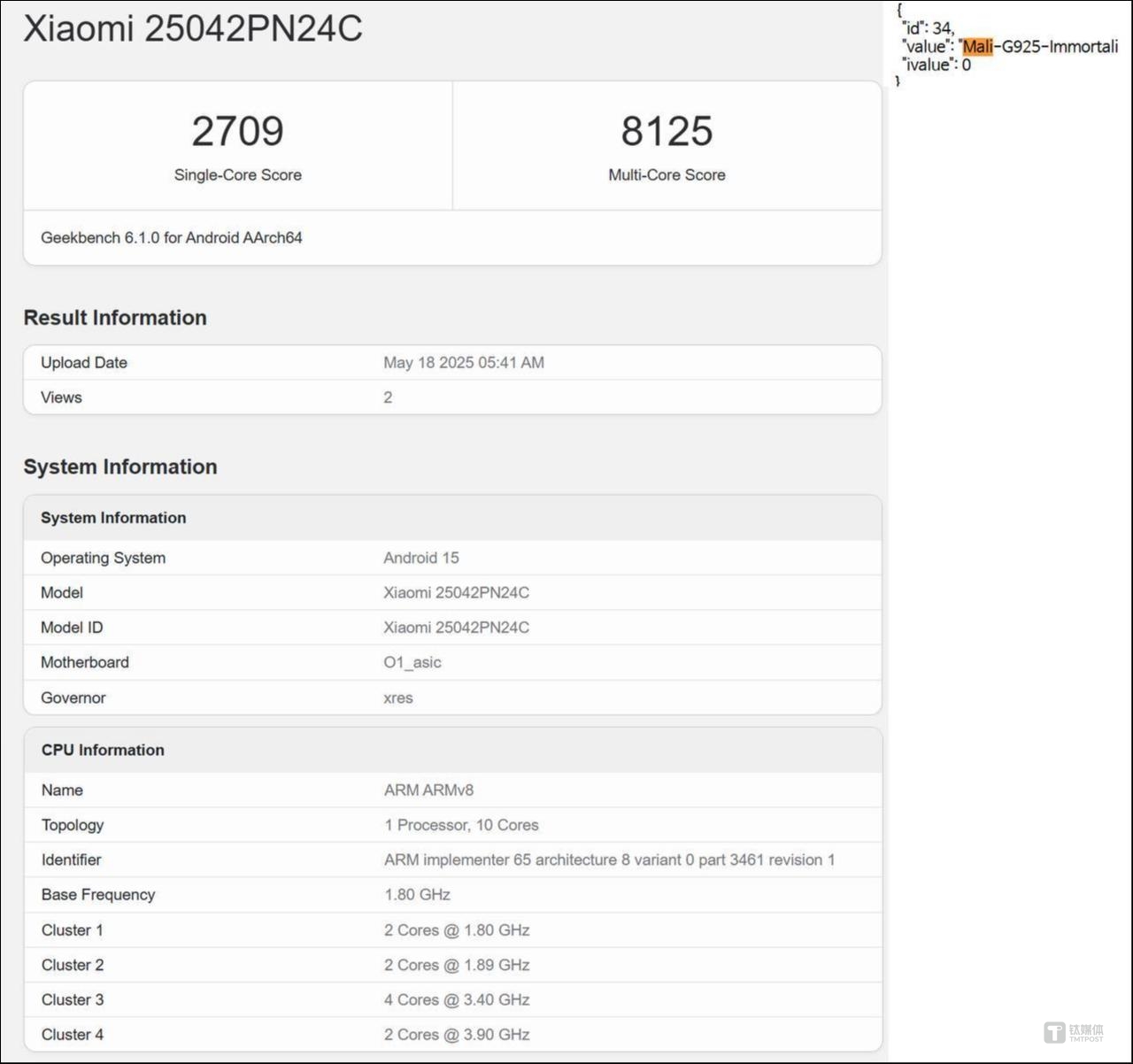The height and width of the screenshot is (1064, 1133).
Task: Click the TMTPost watermark logo
Action: (1073, 1032)
